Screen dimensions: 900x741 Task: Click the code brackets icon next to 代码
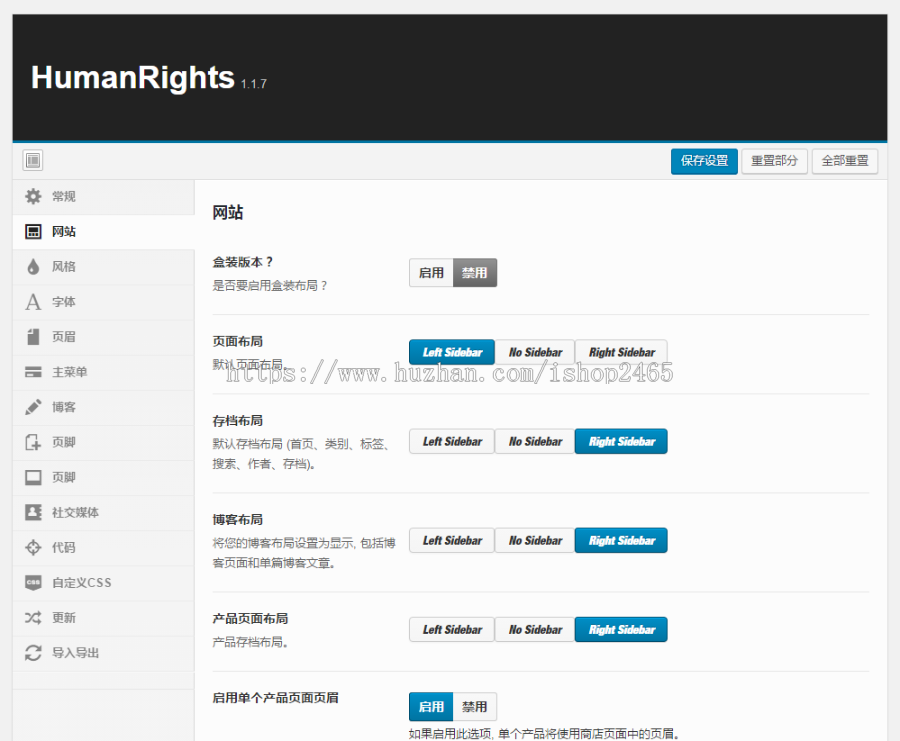(x=33, y=547)
